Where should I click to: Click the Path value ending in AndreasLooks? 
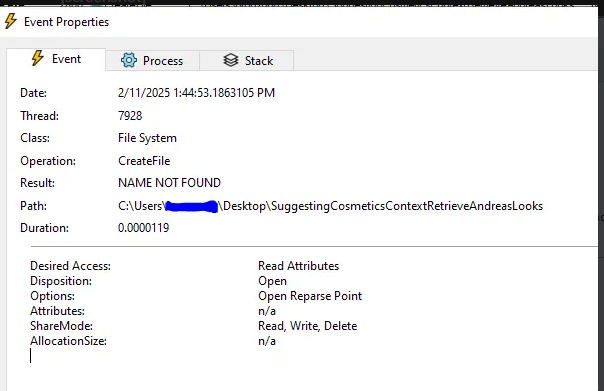click(331, 206)
